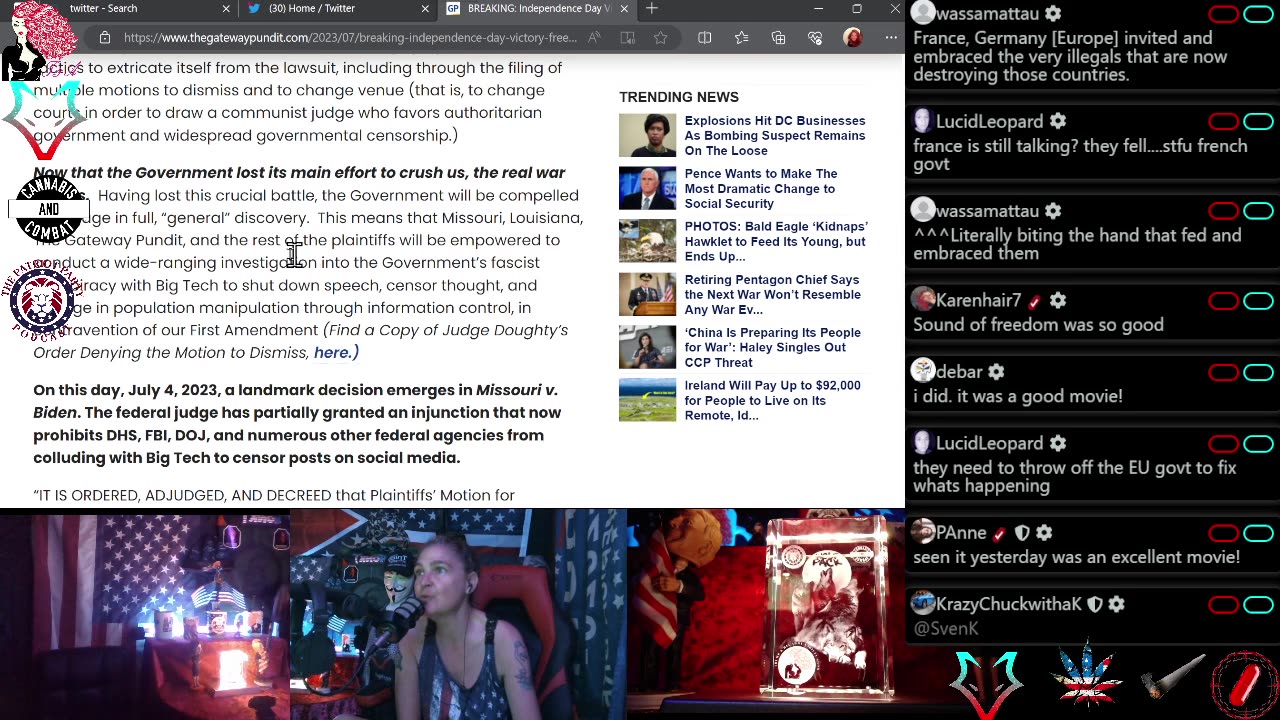
Task: Toggle red oval on Karenhair7's message
Action: point(1223,300)
